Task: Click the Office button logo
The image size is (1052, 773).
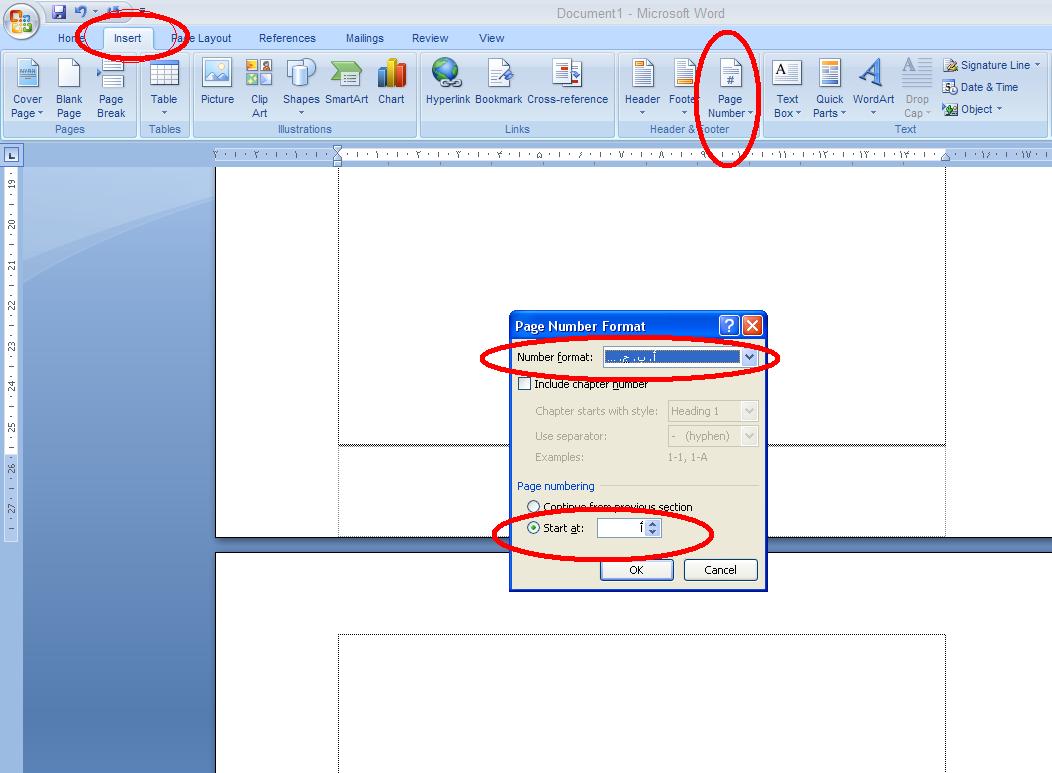Action: pos(21,21)
